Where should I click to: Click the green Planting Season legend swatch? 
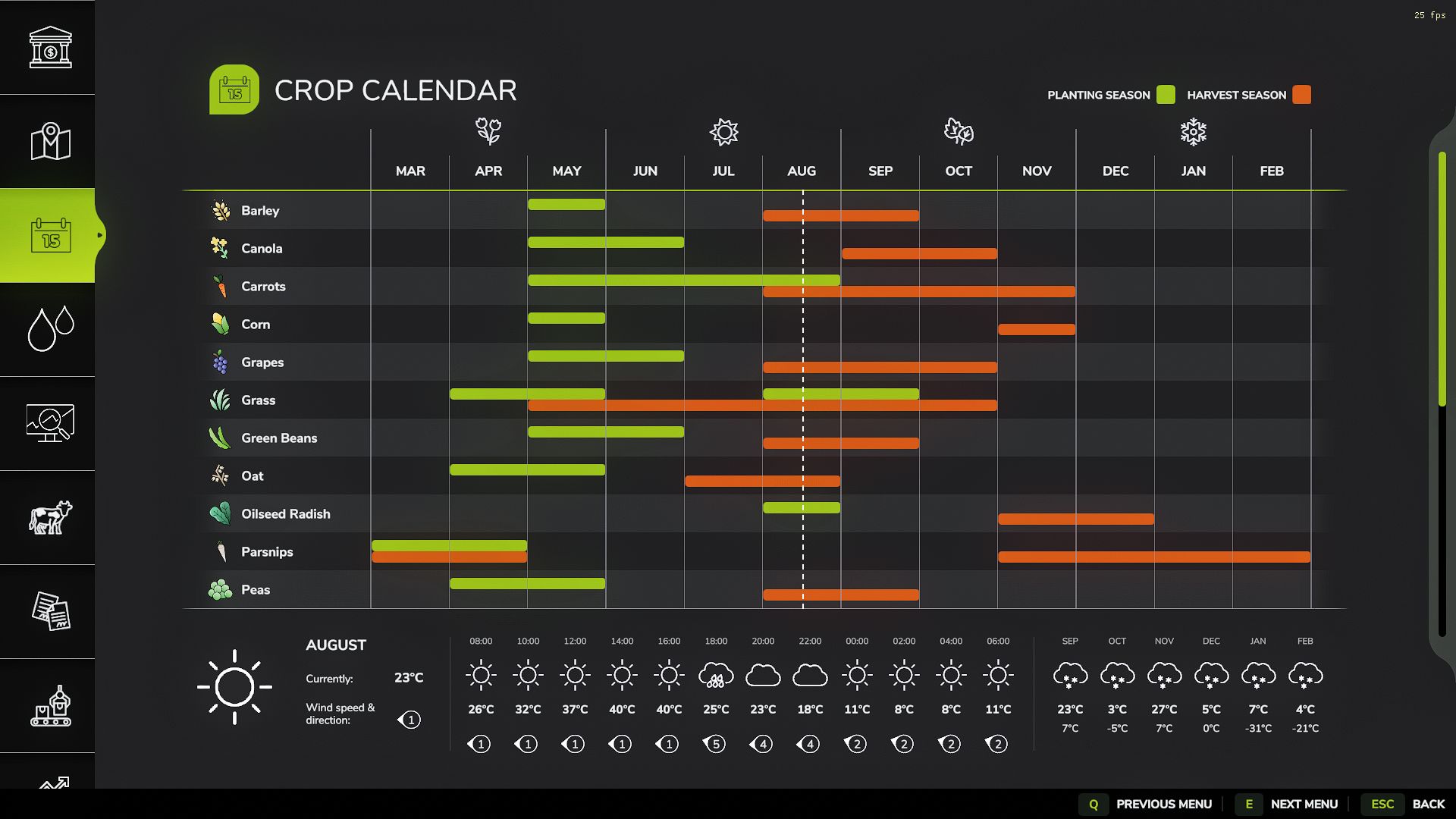click(1166, 95)
